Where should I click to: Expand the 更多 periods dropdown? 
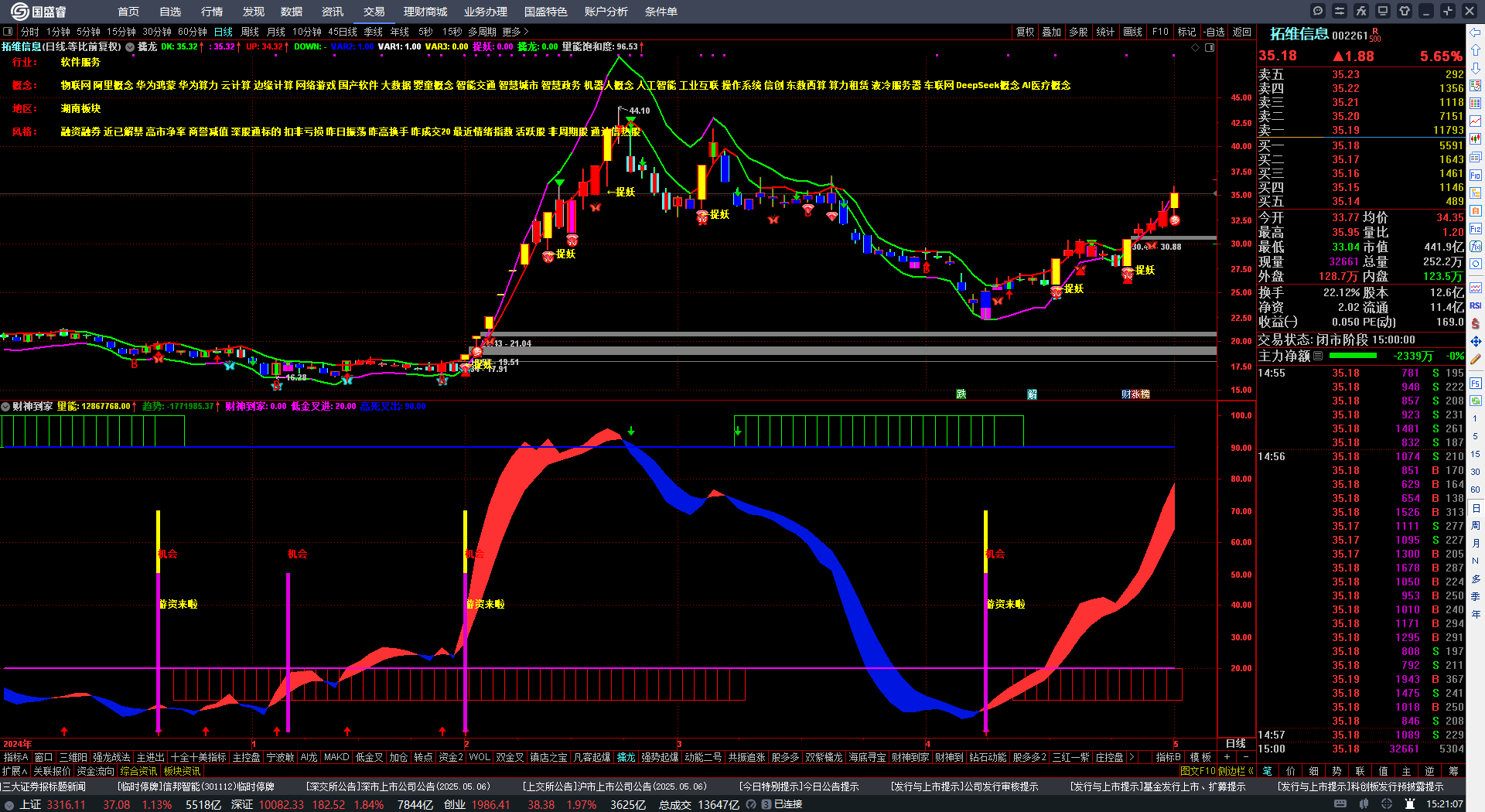516,32
